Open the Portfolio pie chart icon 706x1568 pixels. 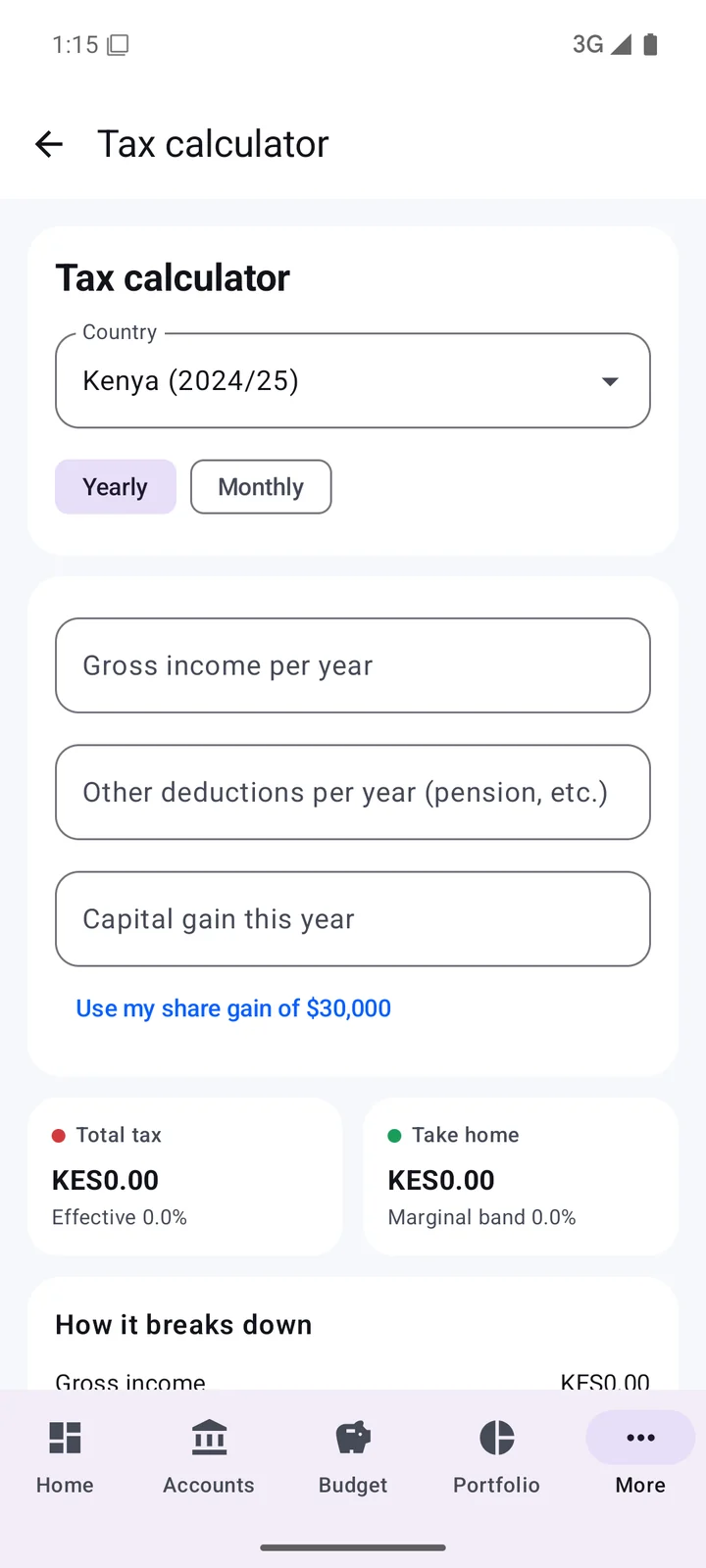497,1438
